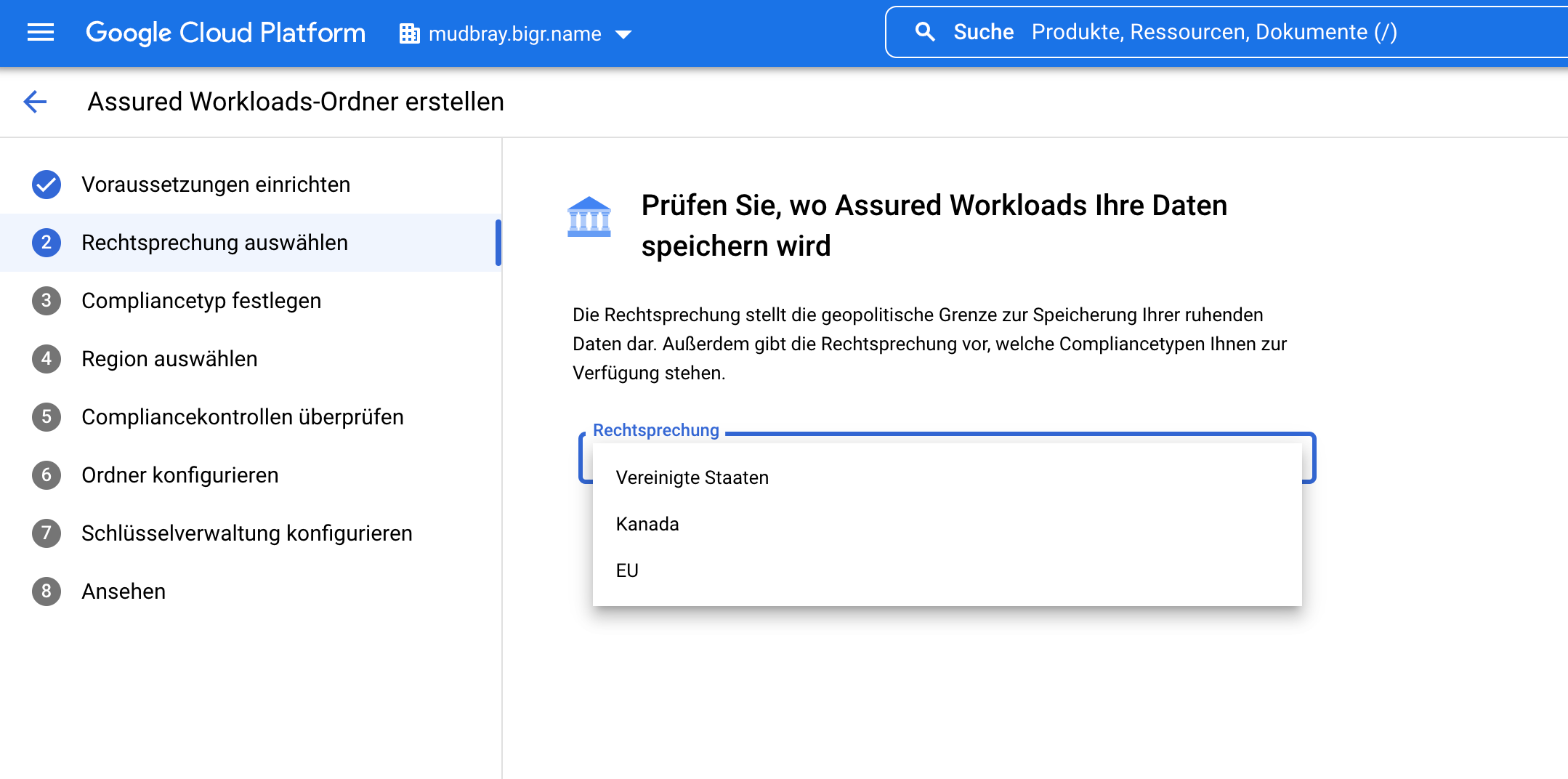This screenshot has width=1568, height=779.
Task: Click the back arrow to leave the wizard
Action: tap(36, 102)
